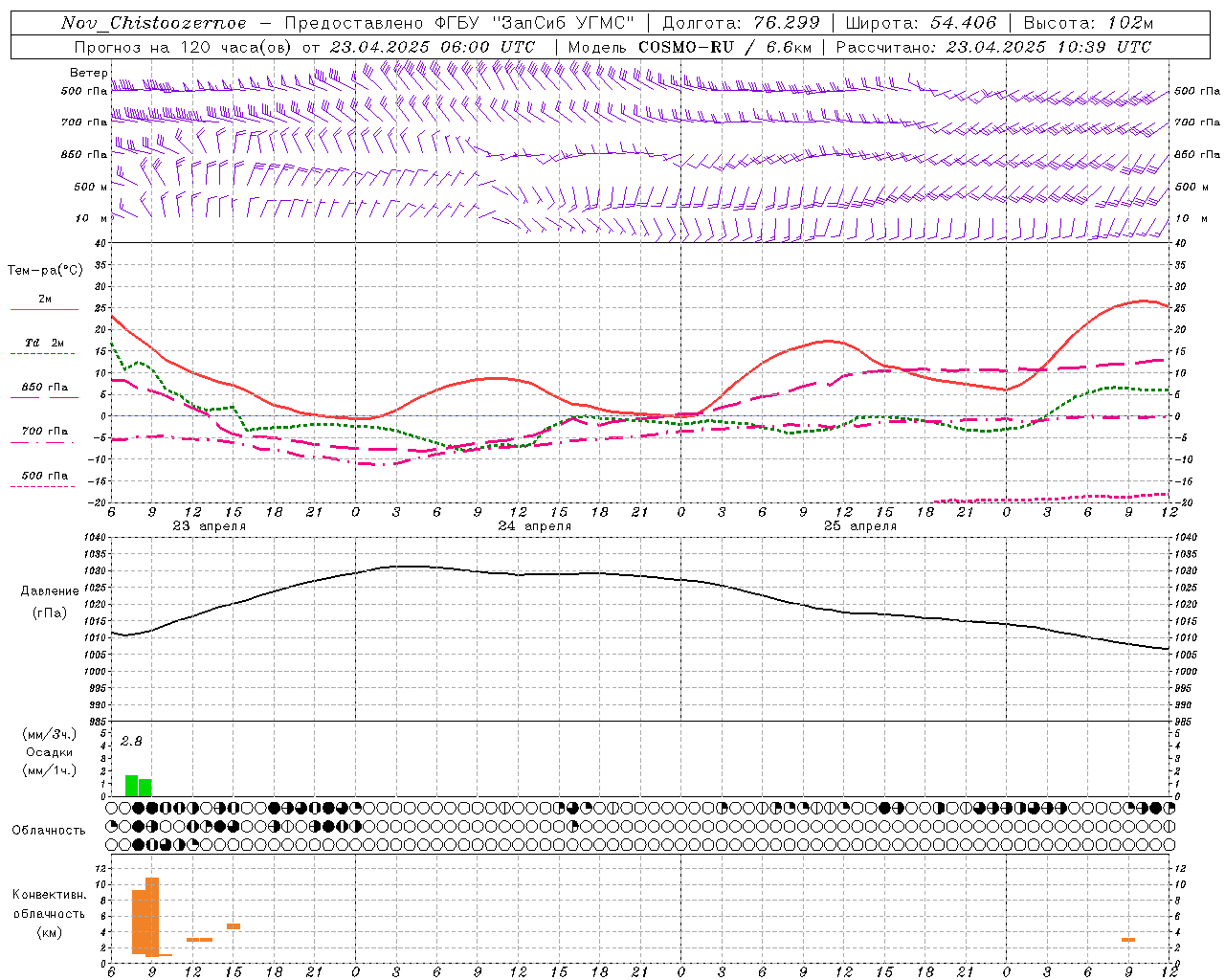Click the 'Широта: 54.406' header value
This screenshot has height=980, width=1225.
click(921, 23)
